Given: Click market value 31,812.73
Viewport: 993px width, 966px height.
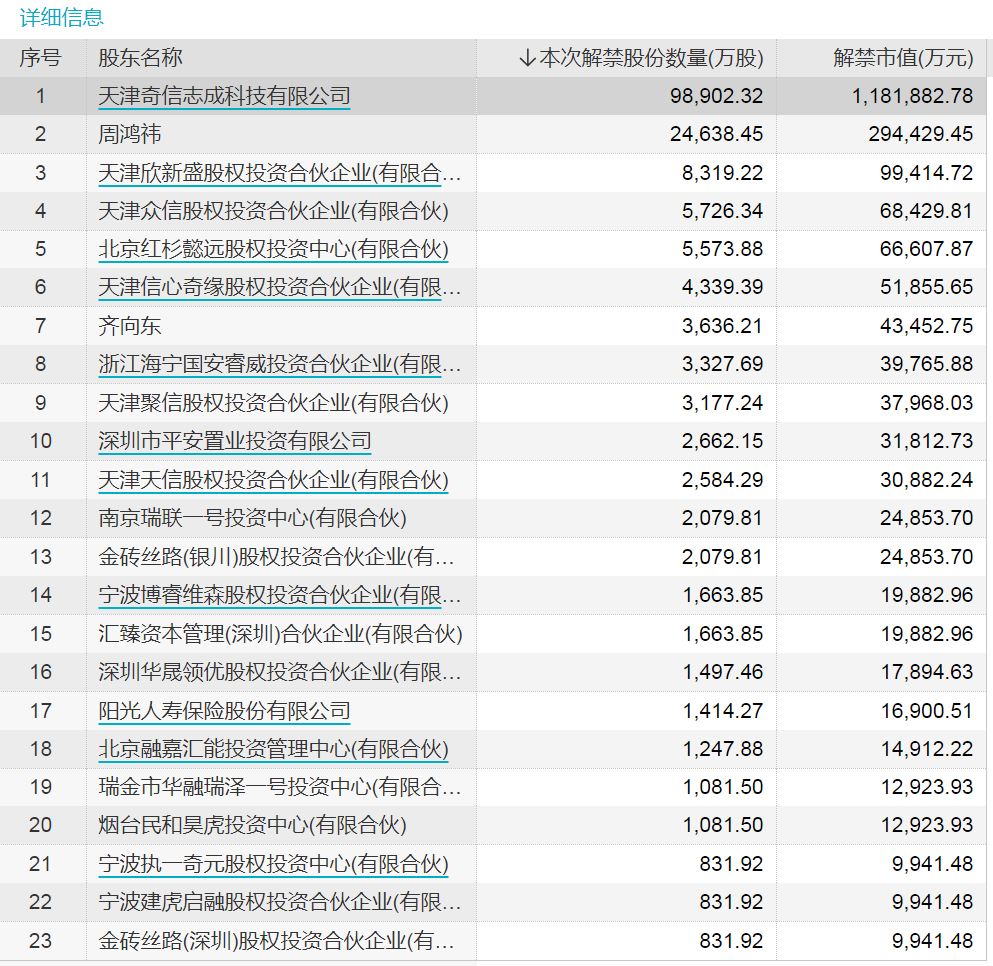Looking at the screenshot, I should click(x=927, y=441).
